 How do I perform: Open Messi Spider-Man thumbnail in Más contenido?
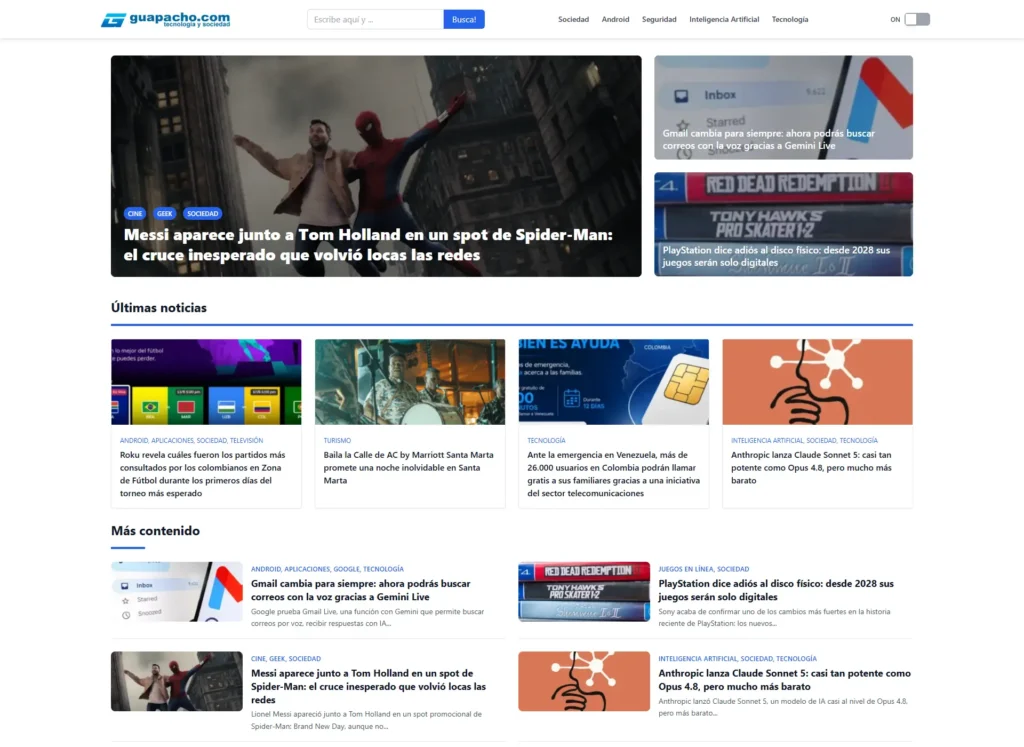(176, 681)
